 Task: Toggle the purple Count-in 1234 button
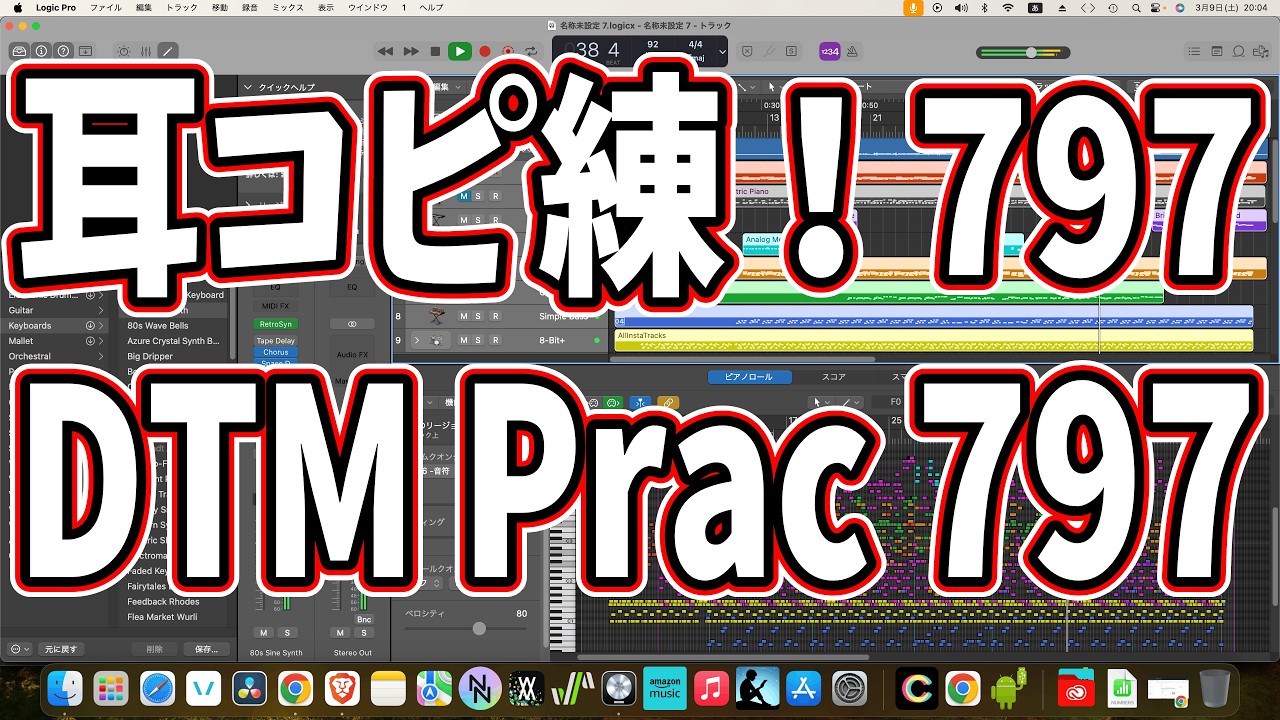829,51
